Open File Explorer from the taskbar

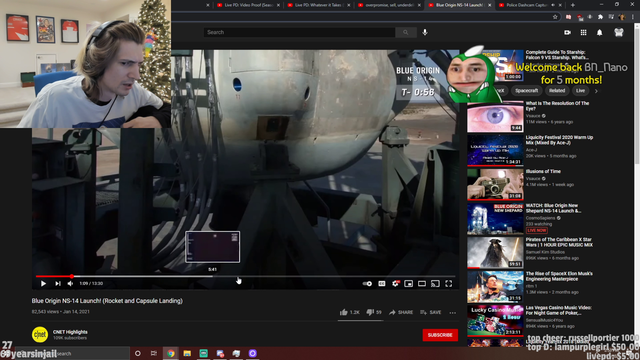[x=187, y=353]
